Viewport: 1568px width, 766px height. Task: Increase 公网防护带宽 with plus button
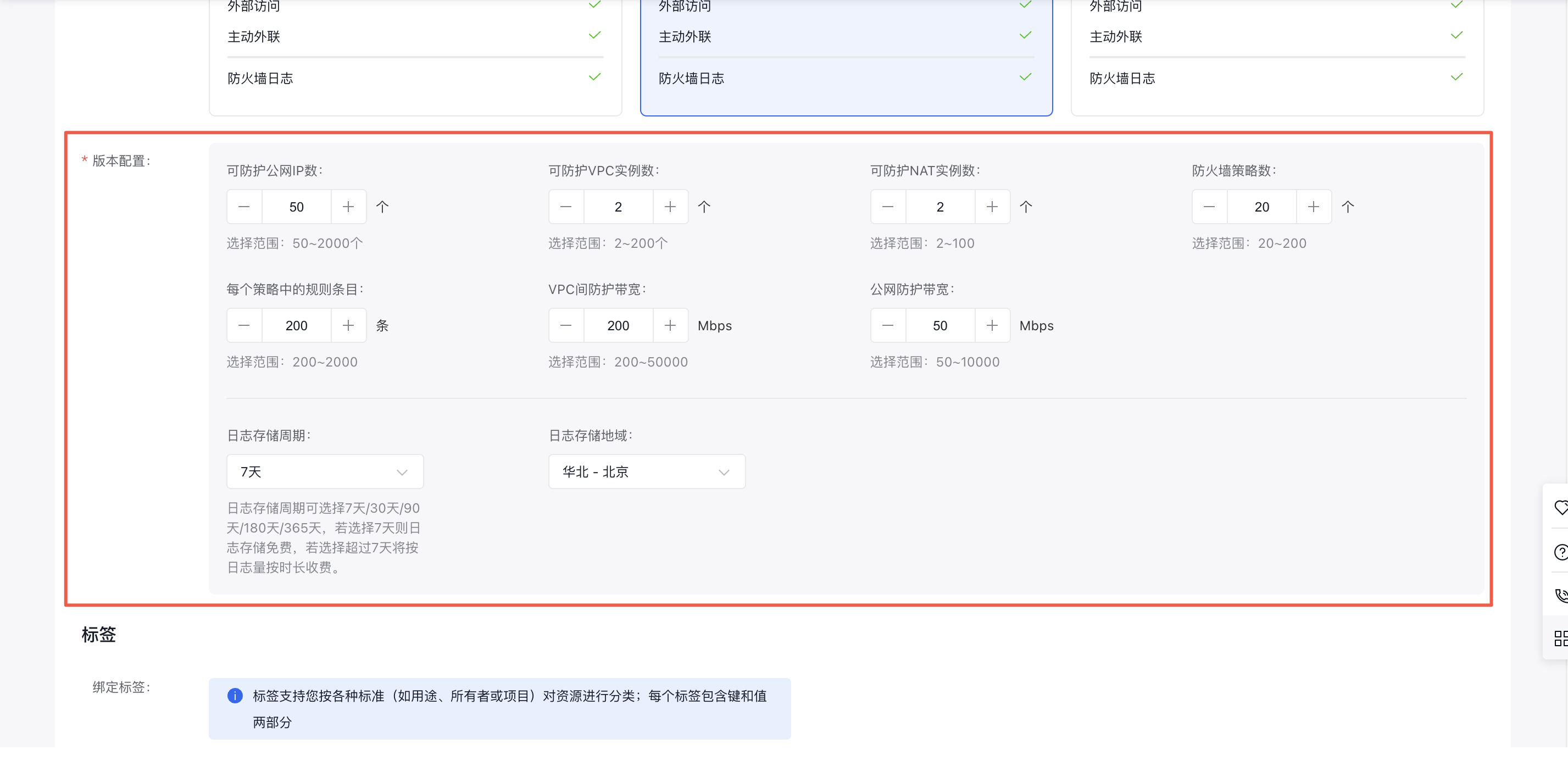[992, 326]
